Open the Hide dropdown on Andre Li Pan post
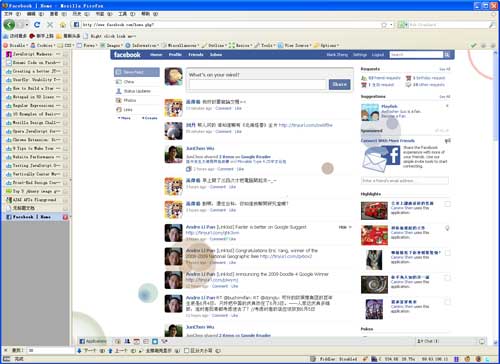This screenshot has height=364, width=500. pyautogui.click(x=345, y=227)
